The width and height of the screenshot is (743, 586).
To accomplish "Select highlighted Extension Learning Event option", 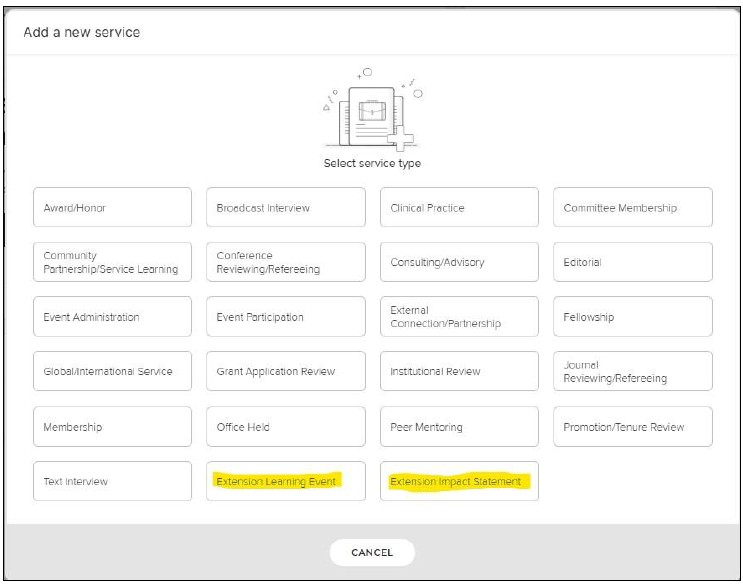I will (285, 481).
